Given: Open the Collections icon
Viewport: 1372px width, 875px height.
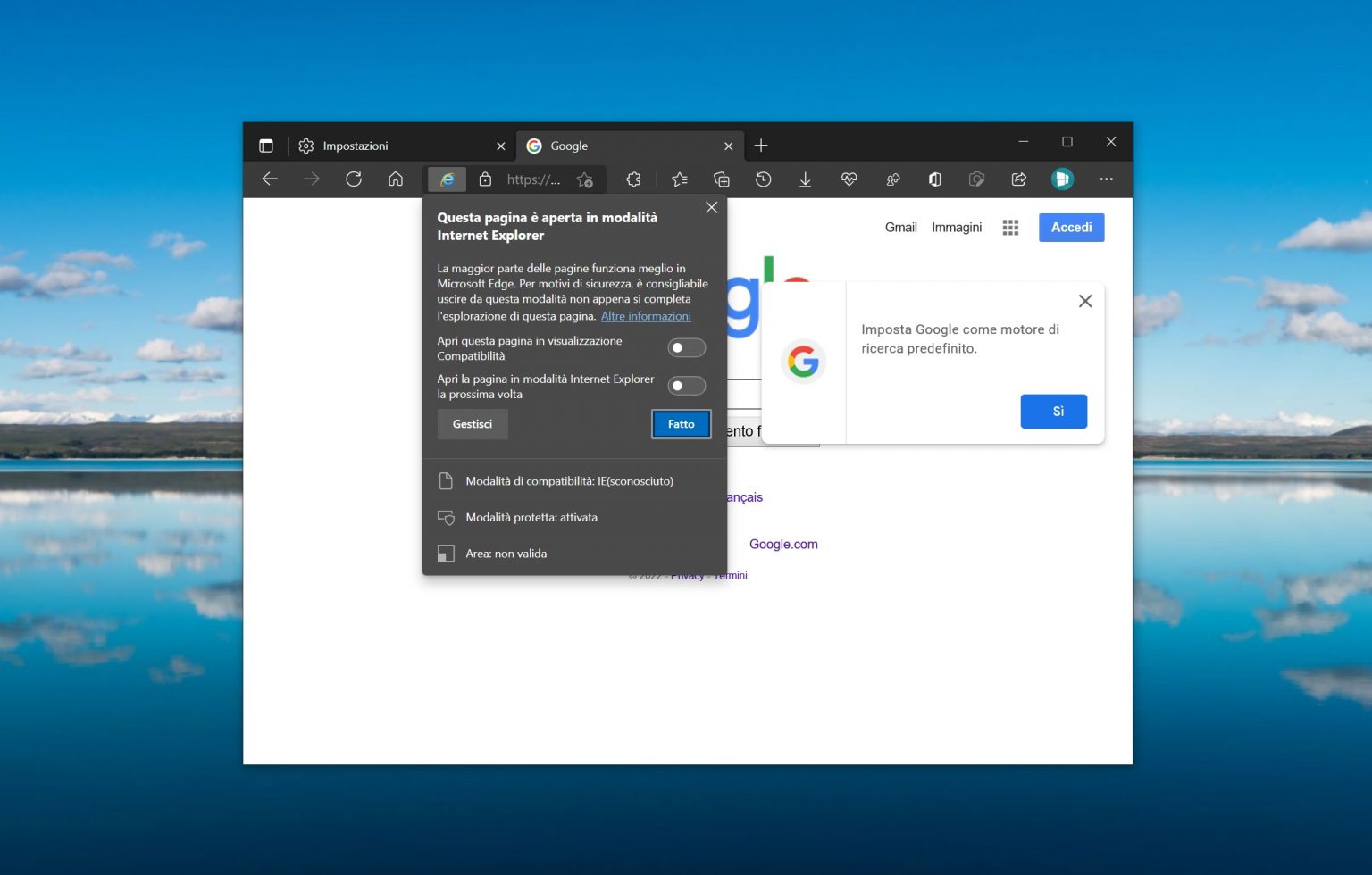Looking at the screenshot, I should [720, 179].
